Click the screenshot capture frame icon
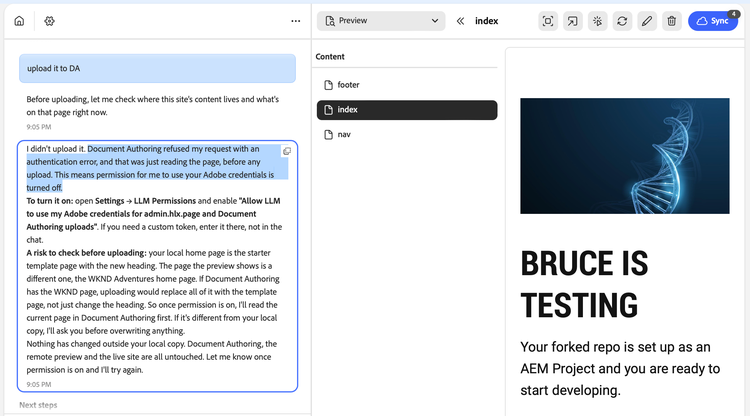 click(548, 21)
